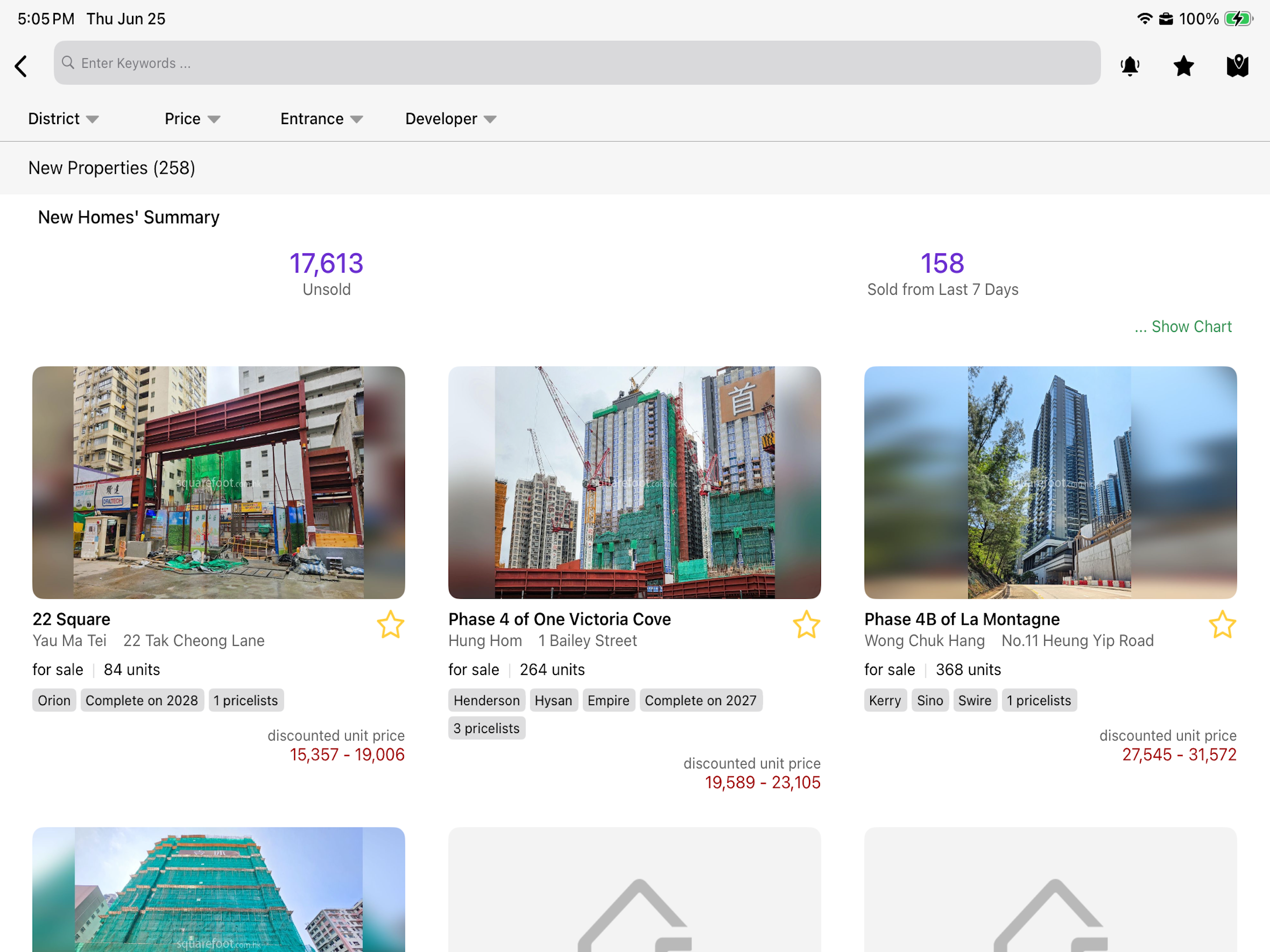Click price range 27,545 - 31,572
This screenshot has height=952, width=1270.
pos(1179,754)
